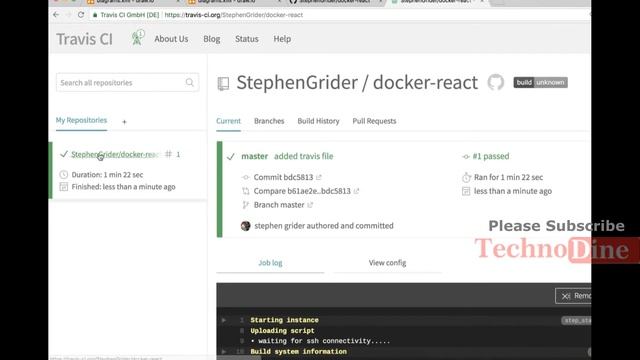Expand the Build system information fold
The image size is (640, 360).
(223, 351)
